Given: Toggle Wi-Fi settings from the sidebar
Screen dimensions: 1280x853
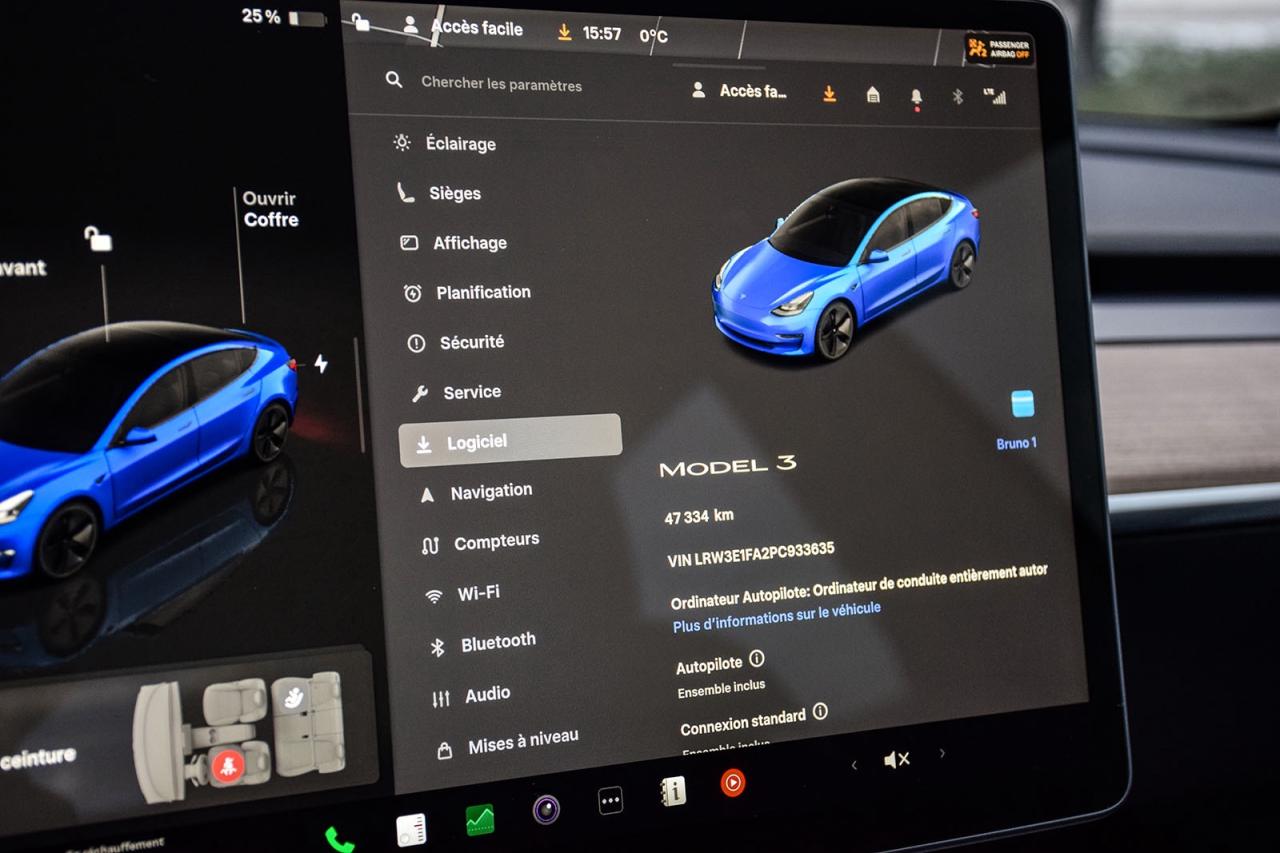Looking at the screenshot, I should [x=477, y=592].
